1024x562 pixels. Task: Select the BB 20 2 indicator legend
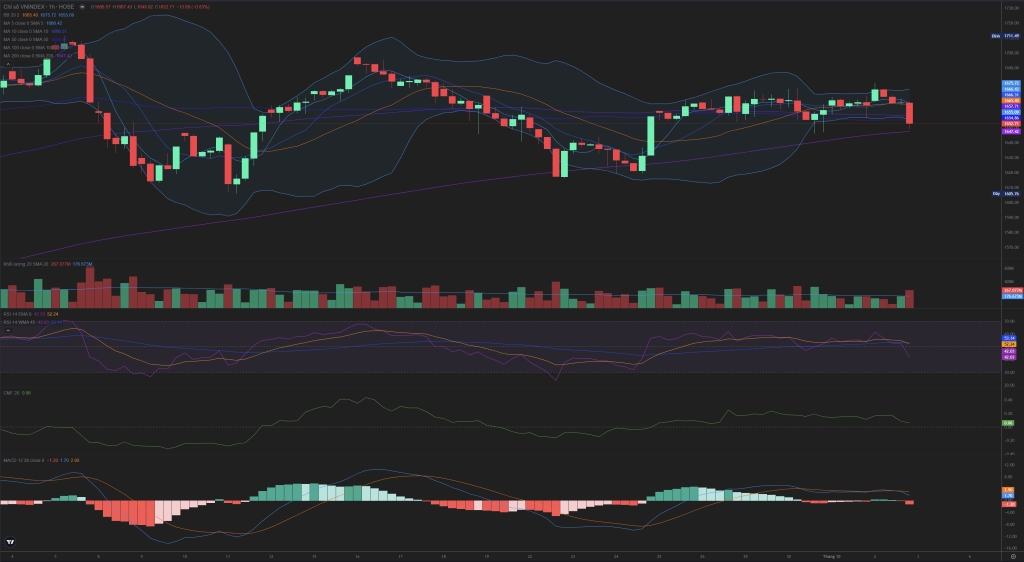click(x=11, y=16)
